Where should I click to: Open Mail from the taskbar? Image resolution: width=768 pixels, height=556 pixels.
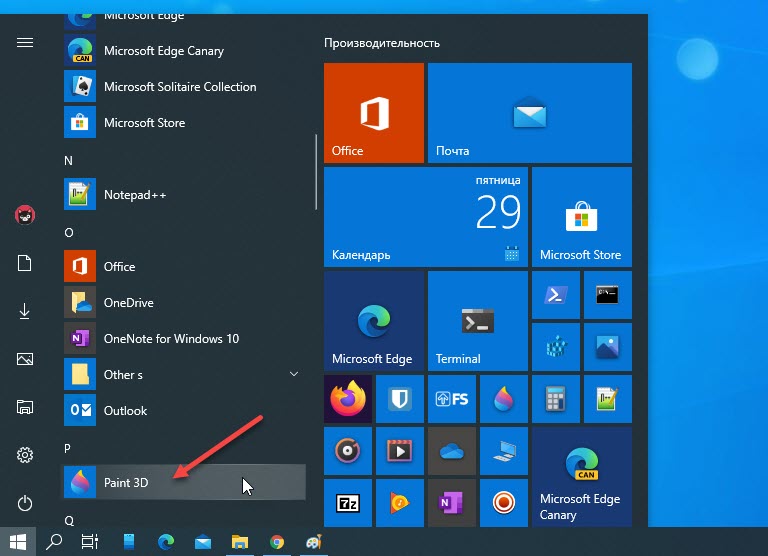tap(203, 542)
